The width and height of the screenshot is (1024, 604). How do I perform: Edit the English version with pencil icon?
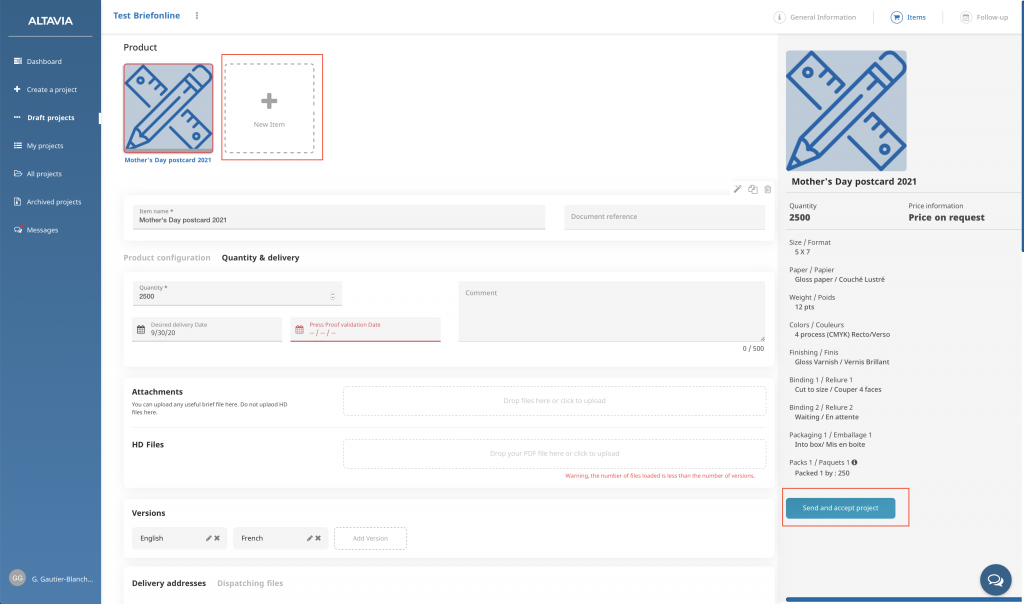[x=209, y=538]
